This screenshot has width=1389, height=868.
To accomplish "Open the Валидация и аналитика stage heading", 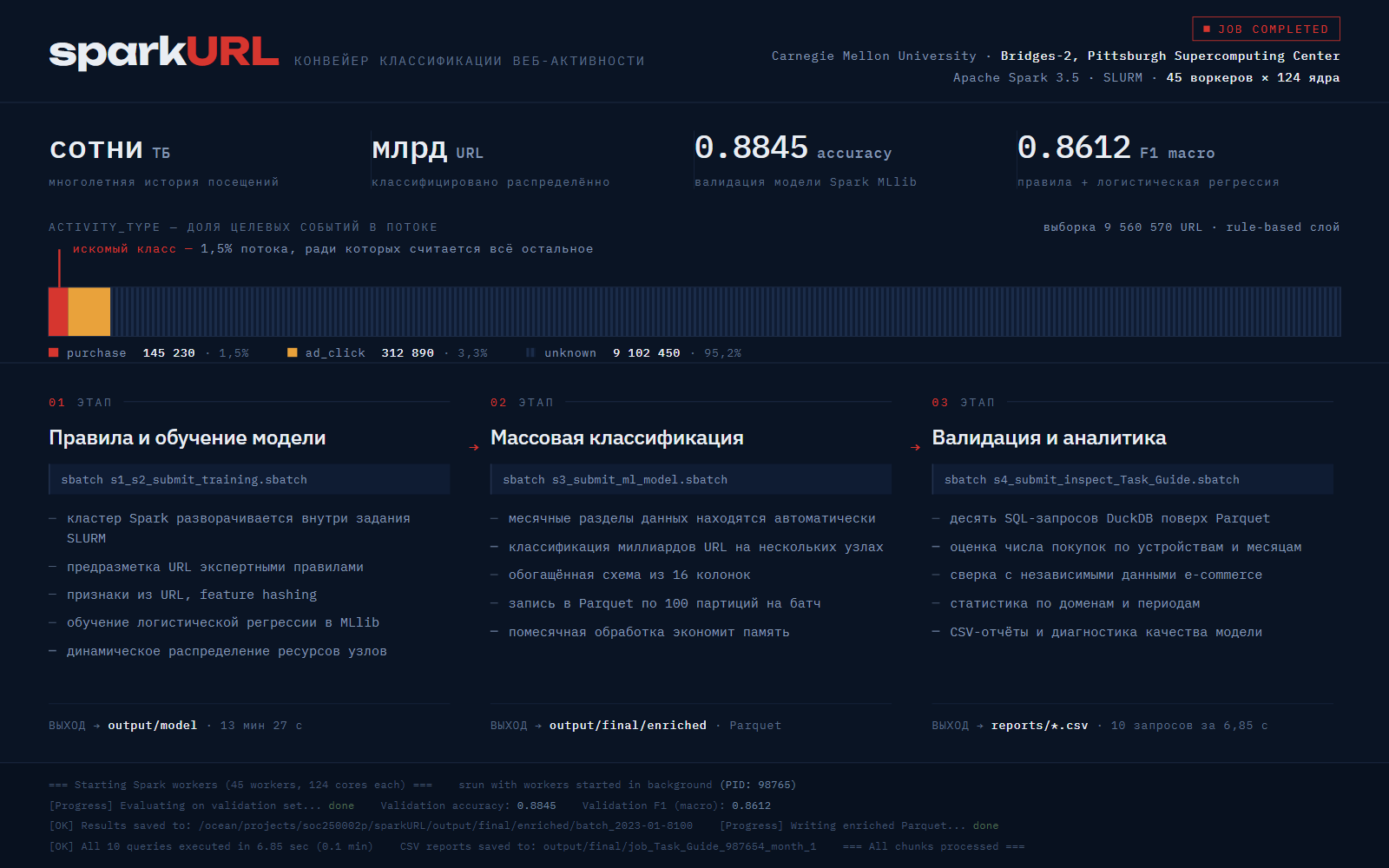I will point(1049,437).
